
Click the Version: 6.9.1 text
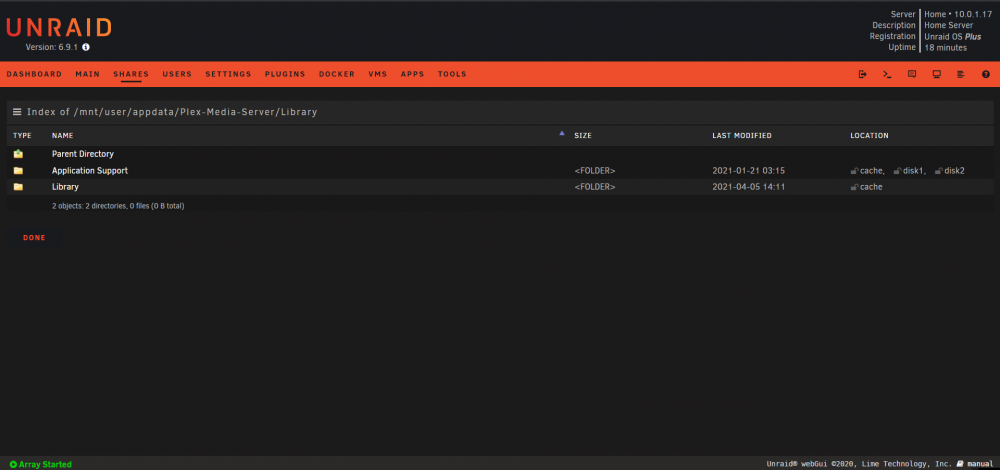pos(53,47)
